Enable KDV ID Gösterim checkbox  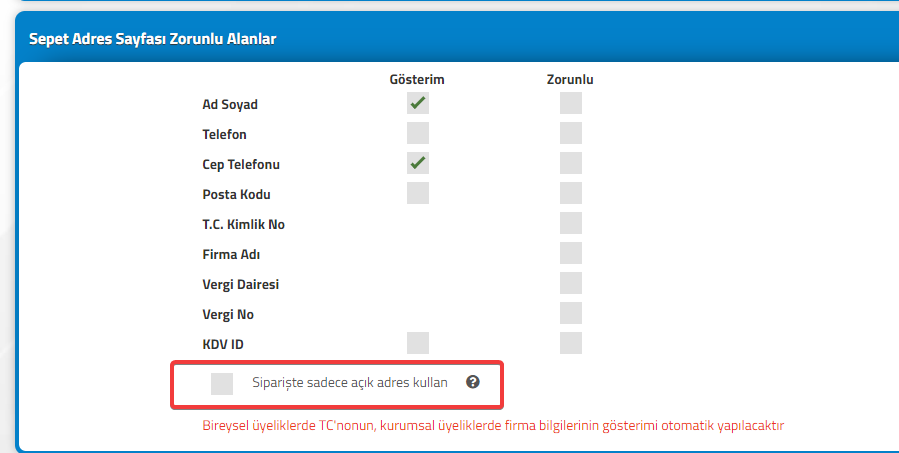point(418,343)
